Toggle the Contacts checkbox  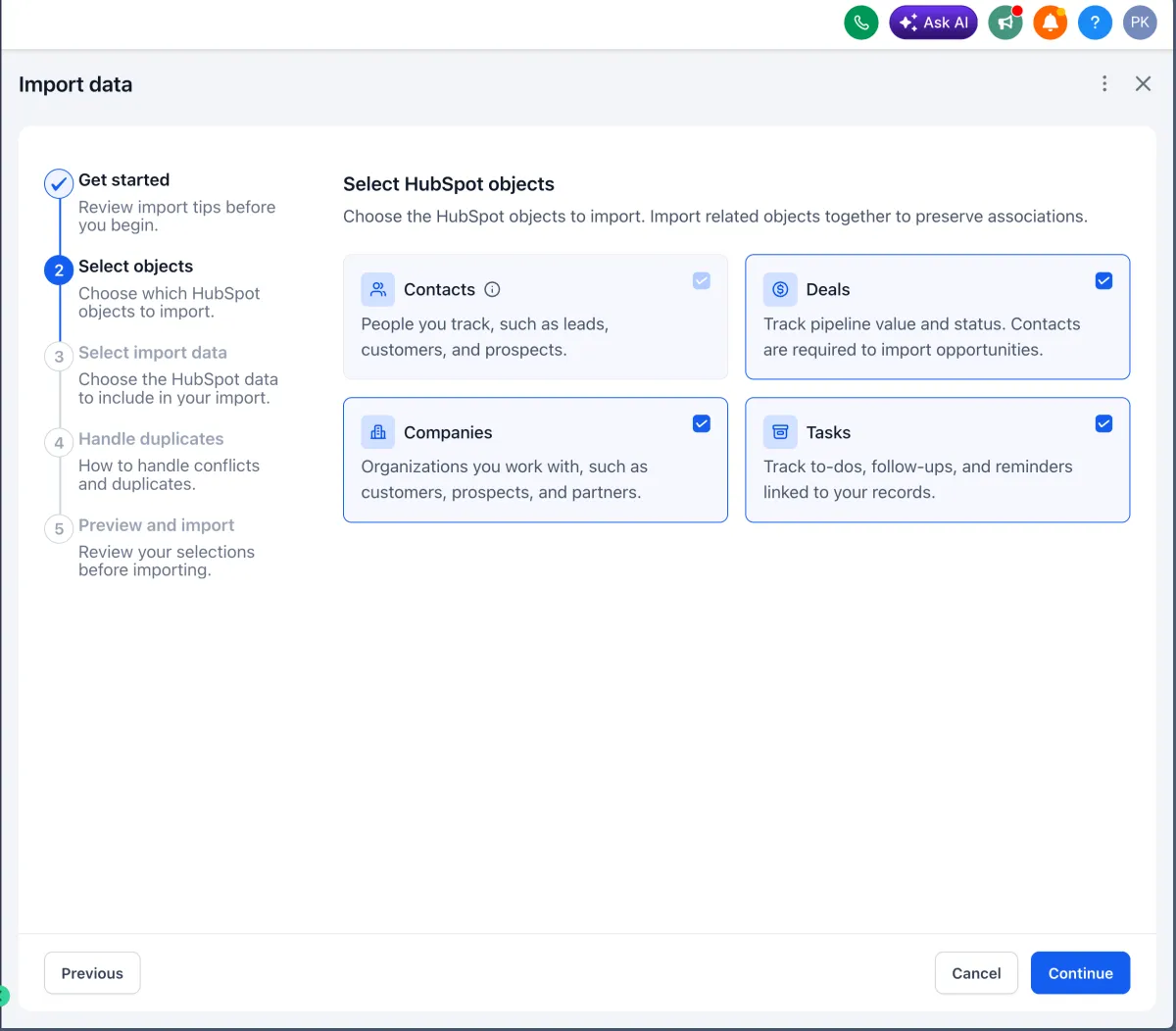click(x=702, y=281)
